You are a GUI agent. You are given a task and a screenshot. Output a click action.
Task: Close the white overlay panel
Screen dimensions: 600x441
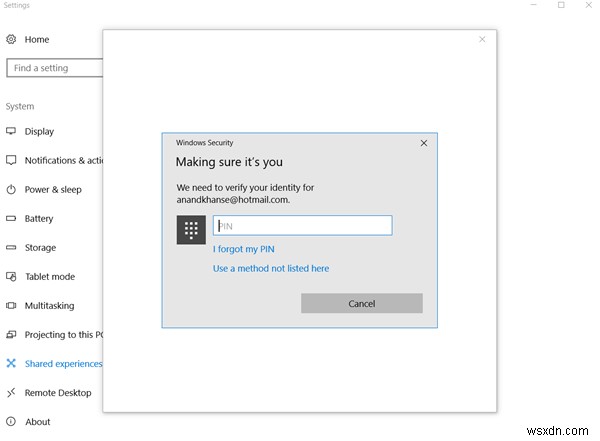(x=482, y=39)
